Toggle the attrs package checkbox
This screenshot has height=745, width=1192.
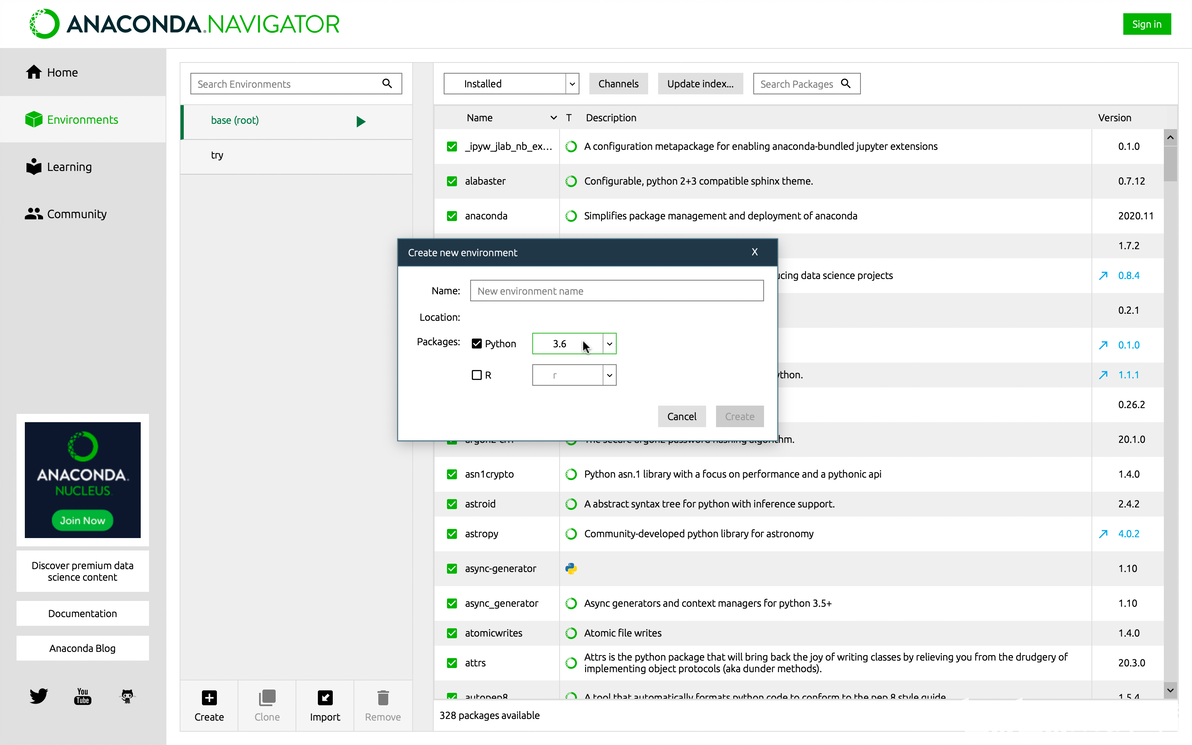click(452, 663)
